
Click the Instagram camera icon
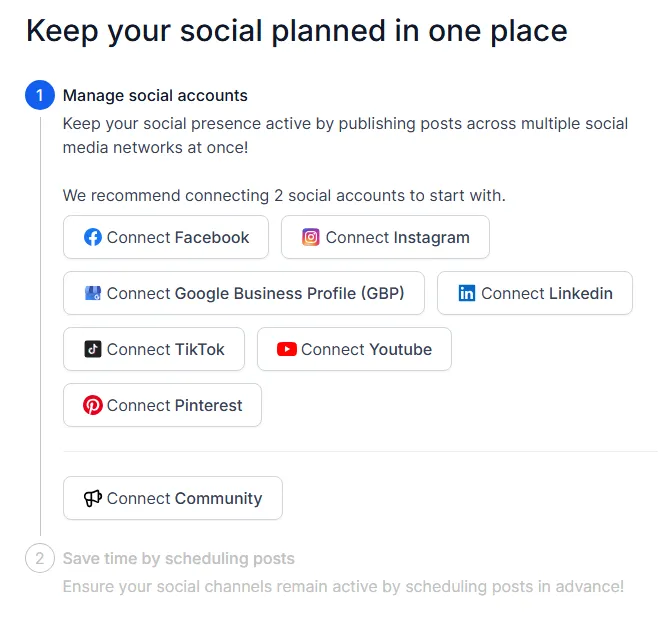tap(311, 237)
